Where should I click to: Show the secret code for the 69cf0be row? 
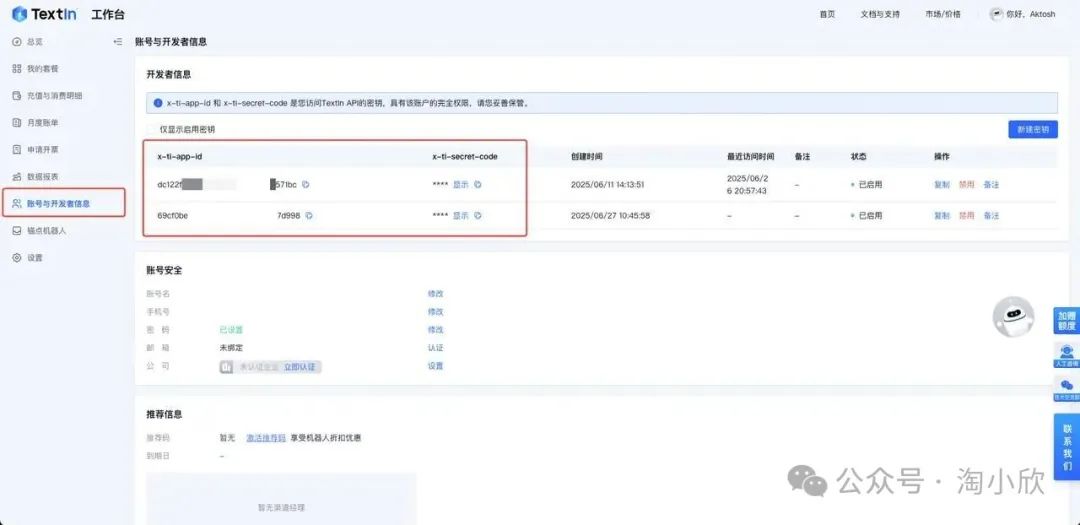pos(460,216)
